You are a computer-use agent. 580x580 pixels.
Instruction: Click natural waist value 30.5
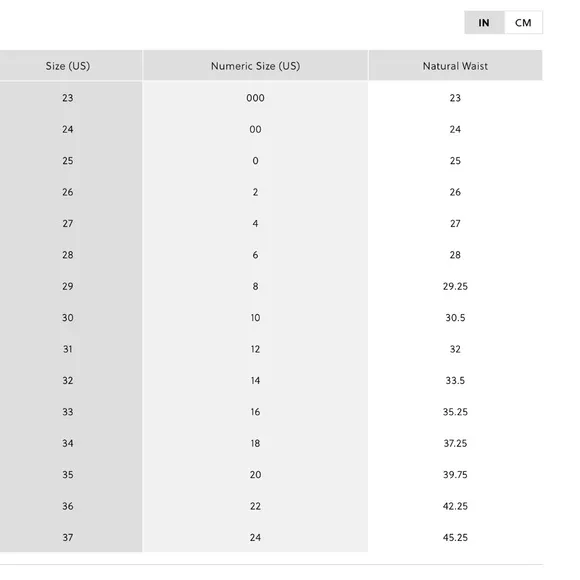pos(455,318)
